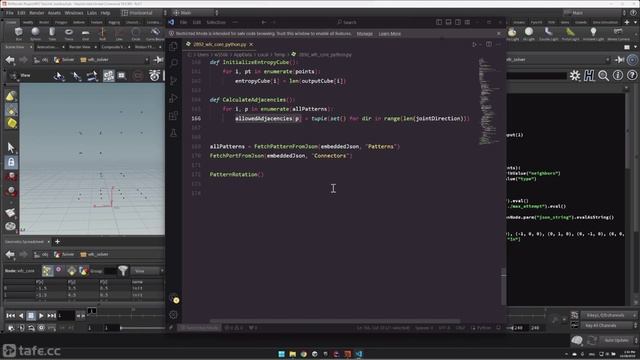Add a new pane tab with plus

(58, 242)
